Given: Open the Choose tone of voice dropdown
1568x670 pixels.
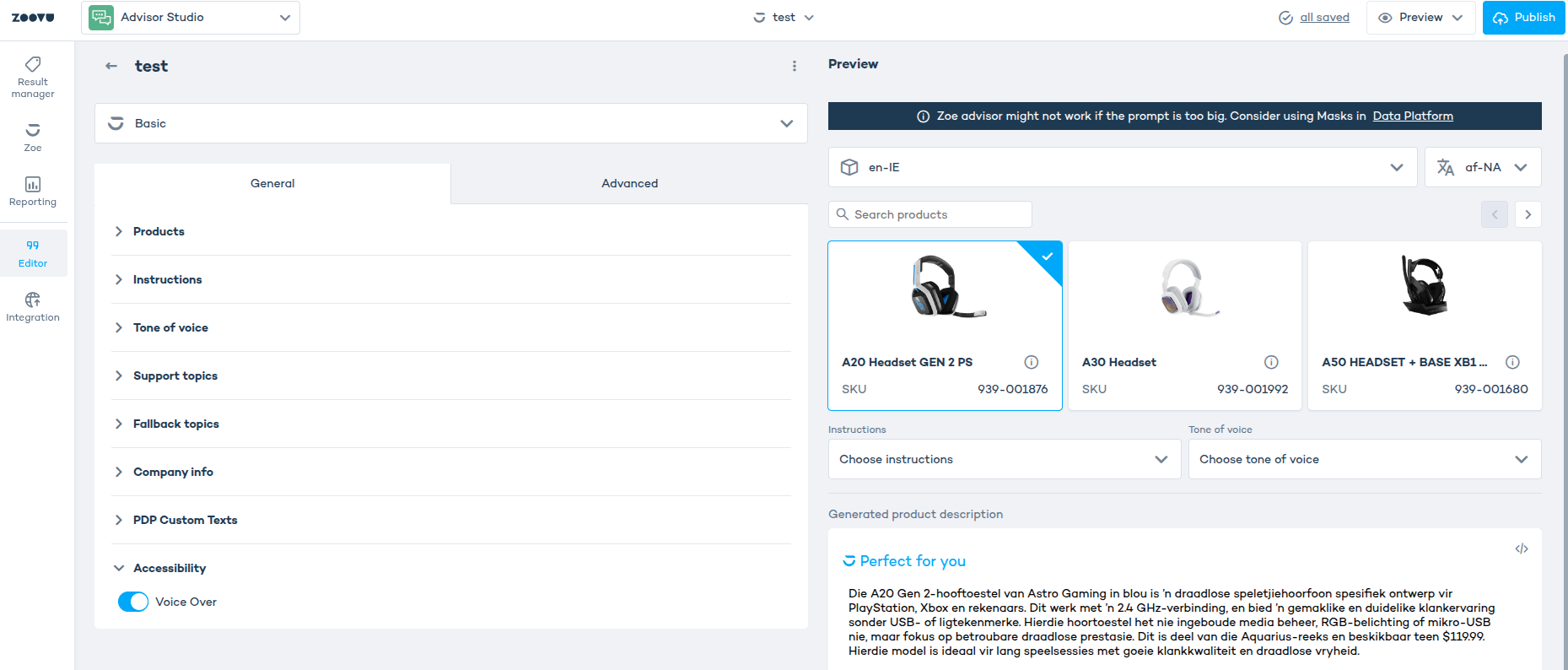Looking at the screenshot, I should point(1364,459).
